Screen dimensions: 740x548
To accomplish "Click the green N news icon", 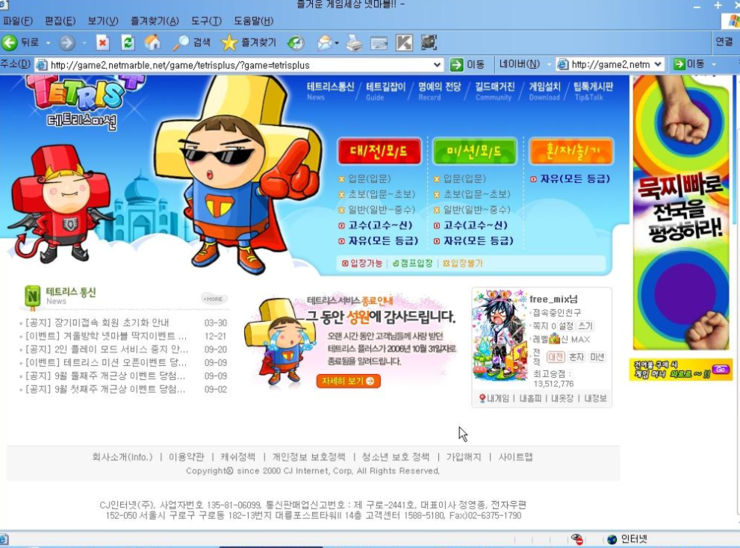I will pos(32,297).
